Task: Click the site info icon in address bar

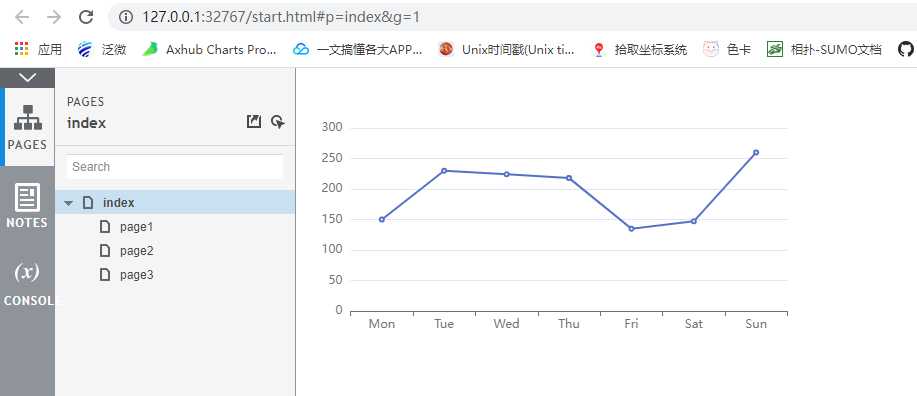Action: point(125,18)
